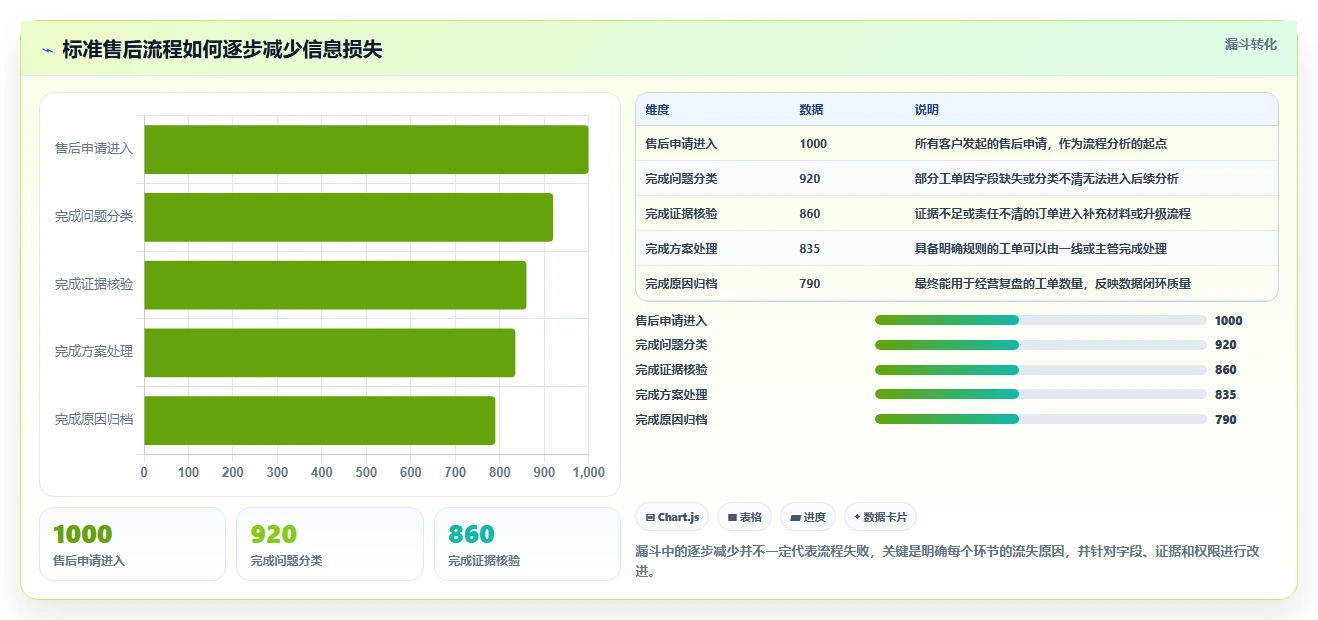Click the progress bar for 完成原因归档
The image size is (1318, 620).
[x=1040, y=419]
